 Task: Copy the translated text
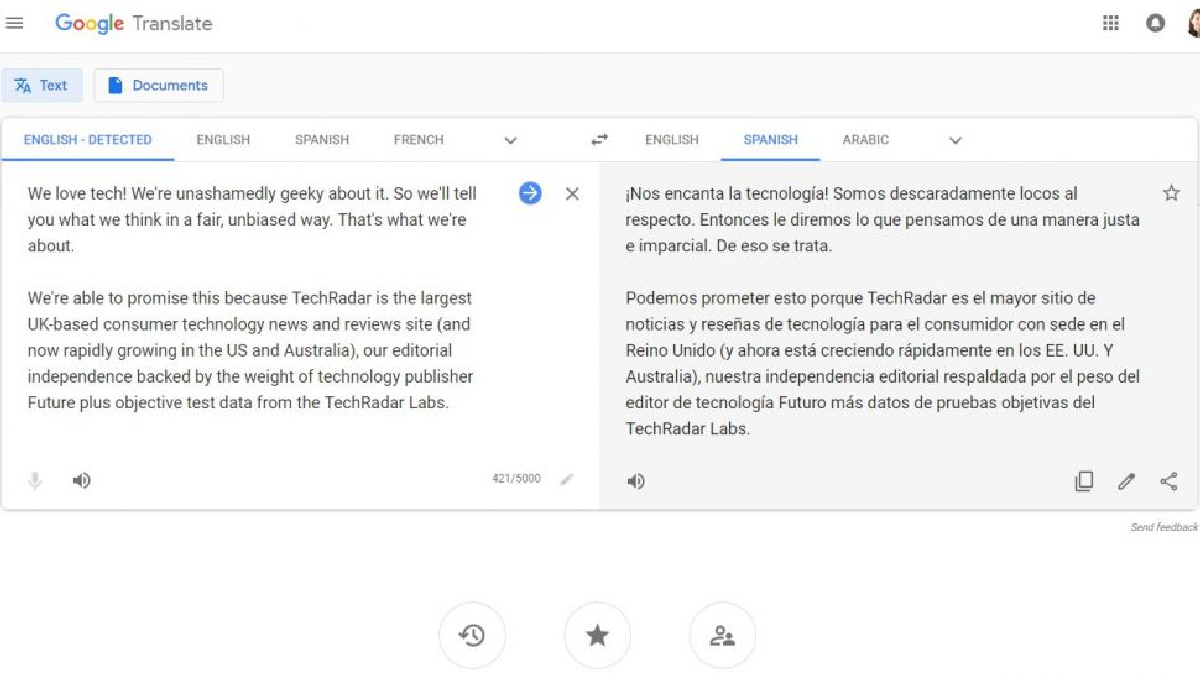[x=1084, y=481]
